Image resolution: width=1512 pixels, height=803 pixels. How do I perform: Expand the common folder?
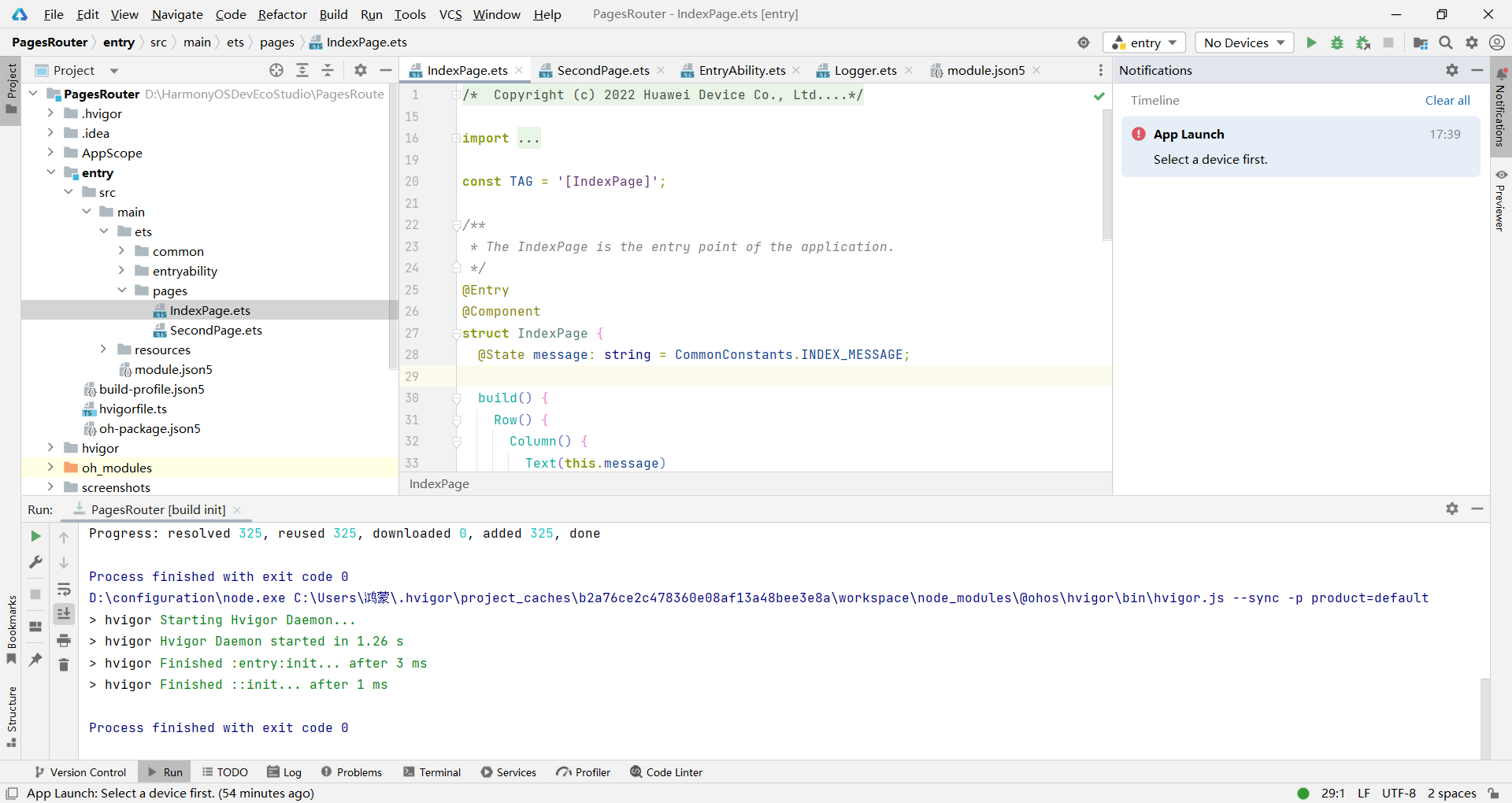[121, 251]
